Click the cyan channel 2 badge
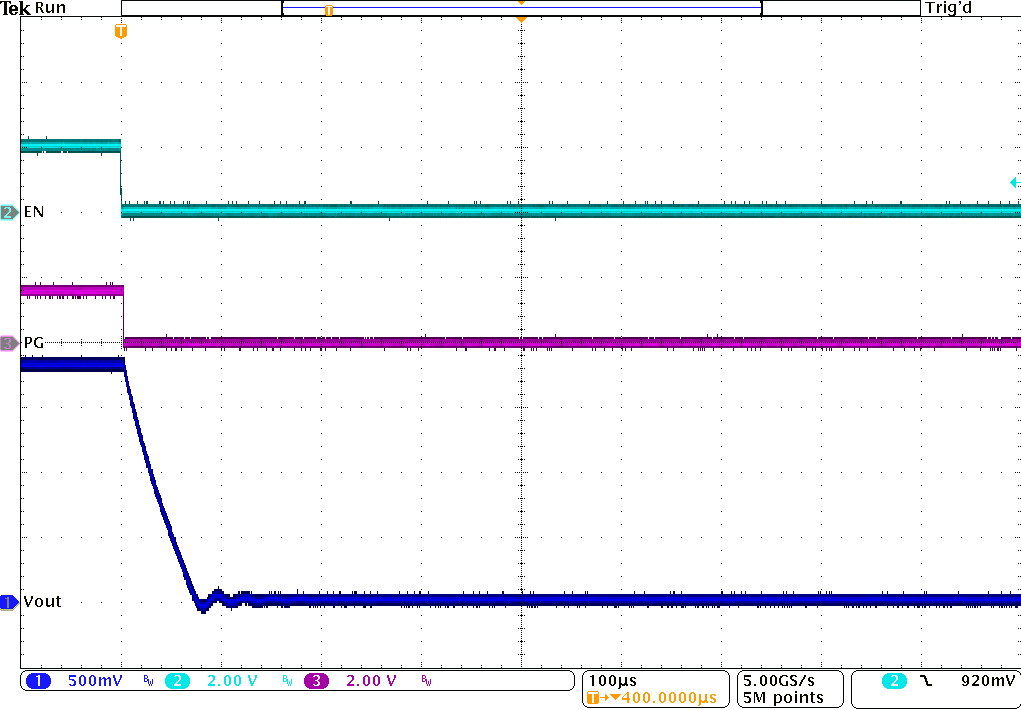1021x710 pixels. click(176, 681)
